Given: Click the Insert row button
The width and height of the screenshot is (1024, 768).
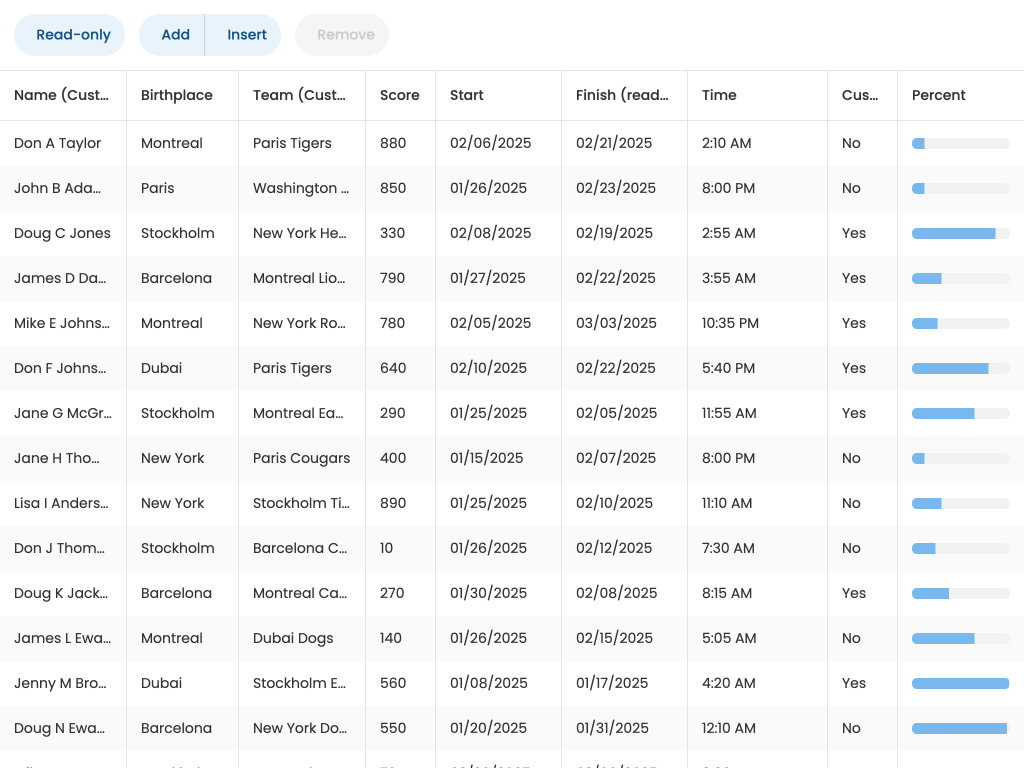Looking at the screenshot, I should [246, 35].
